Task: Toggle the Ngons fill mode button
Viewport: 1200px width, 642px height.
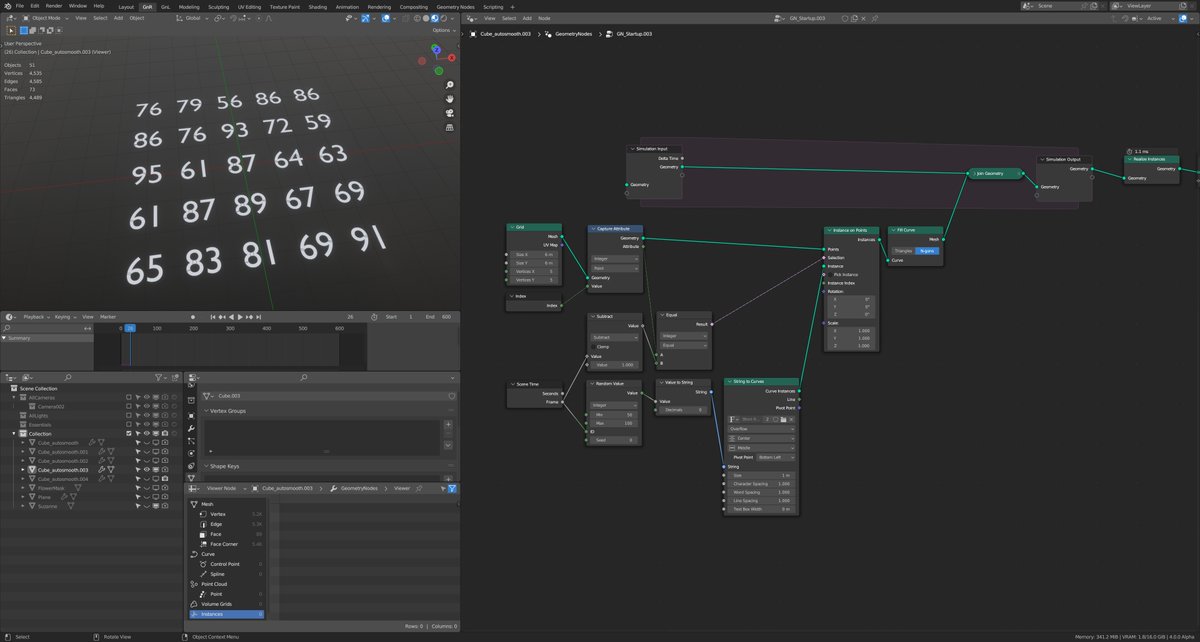Action: tap(927, 251)
